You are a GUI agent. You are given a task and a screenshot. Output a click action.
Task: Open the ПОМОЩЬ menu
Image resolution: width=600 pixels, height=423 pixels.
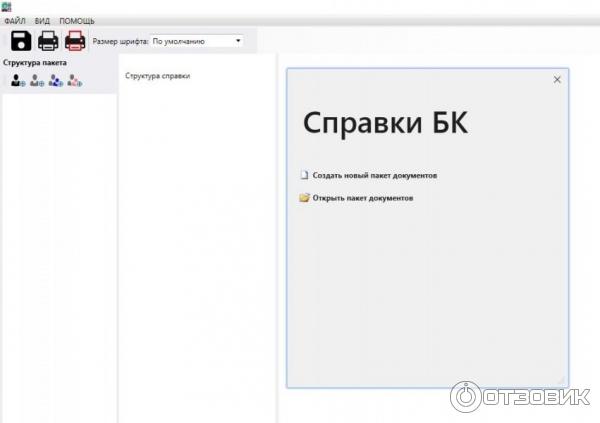(77, 21)
